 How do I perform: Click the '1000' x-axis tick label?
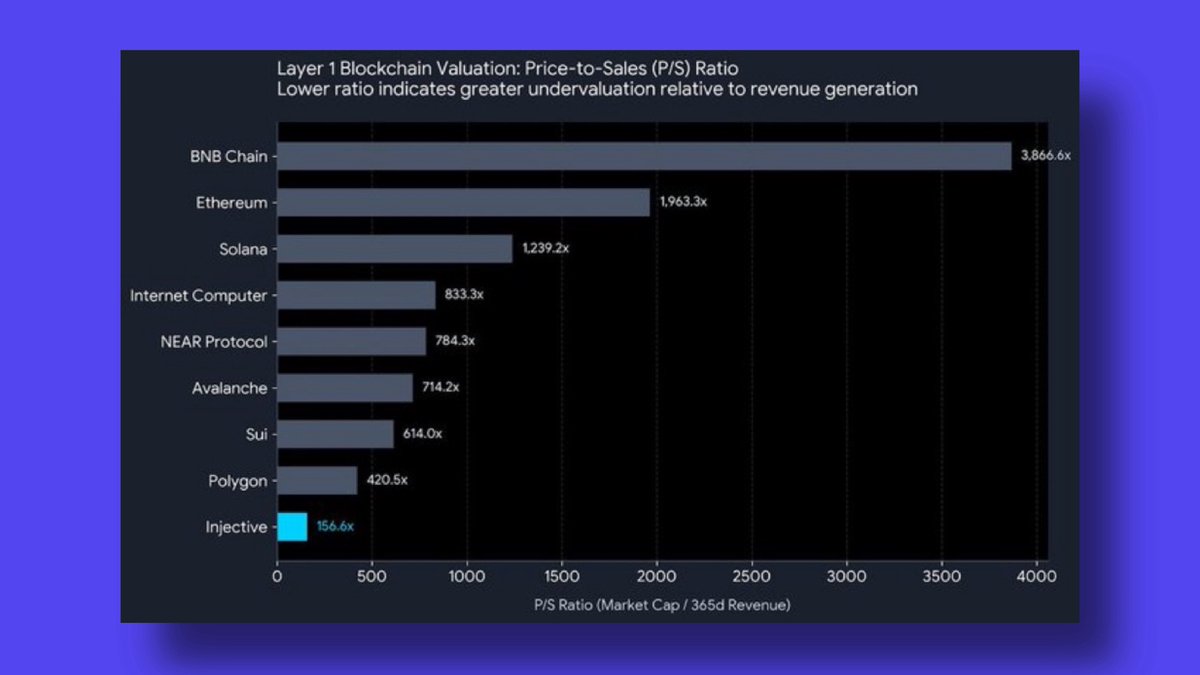(466, 577)
